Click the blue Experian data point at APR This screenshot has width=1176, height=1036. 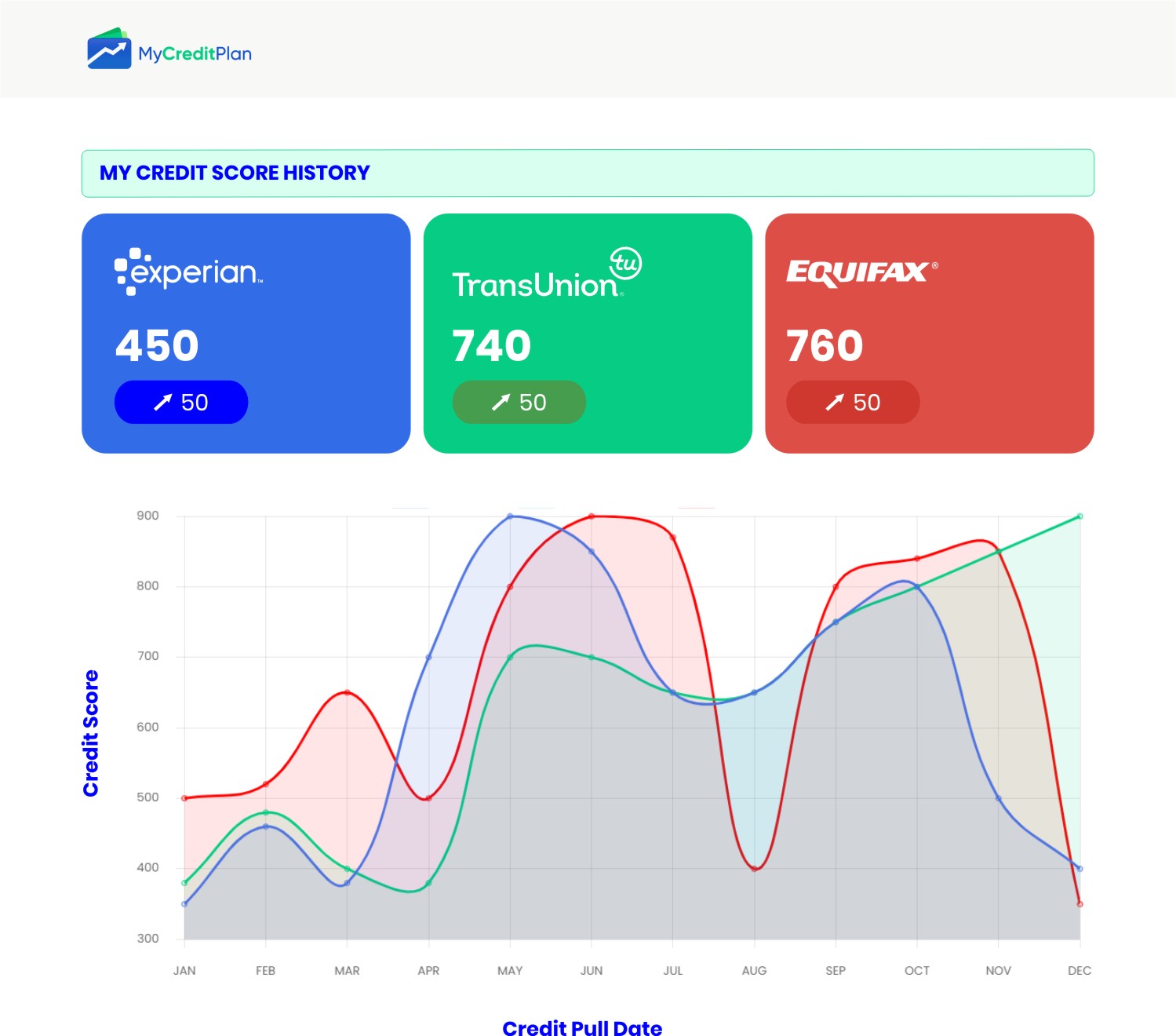[x=428, y=657]
